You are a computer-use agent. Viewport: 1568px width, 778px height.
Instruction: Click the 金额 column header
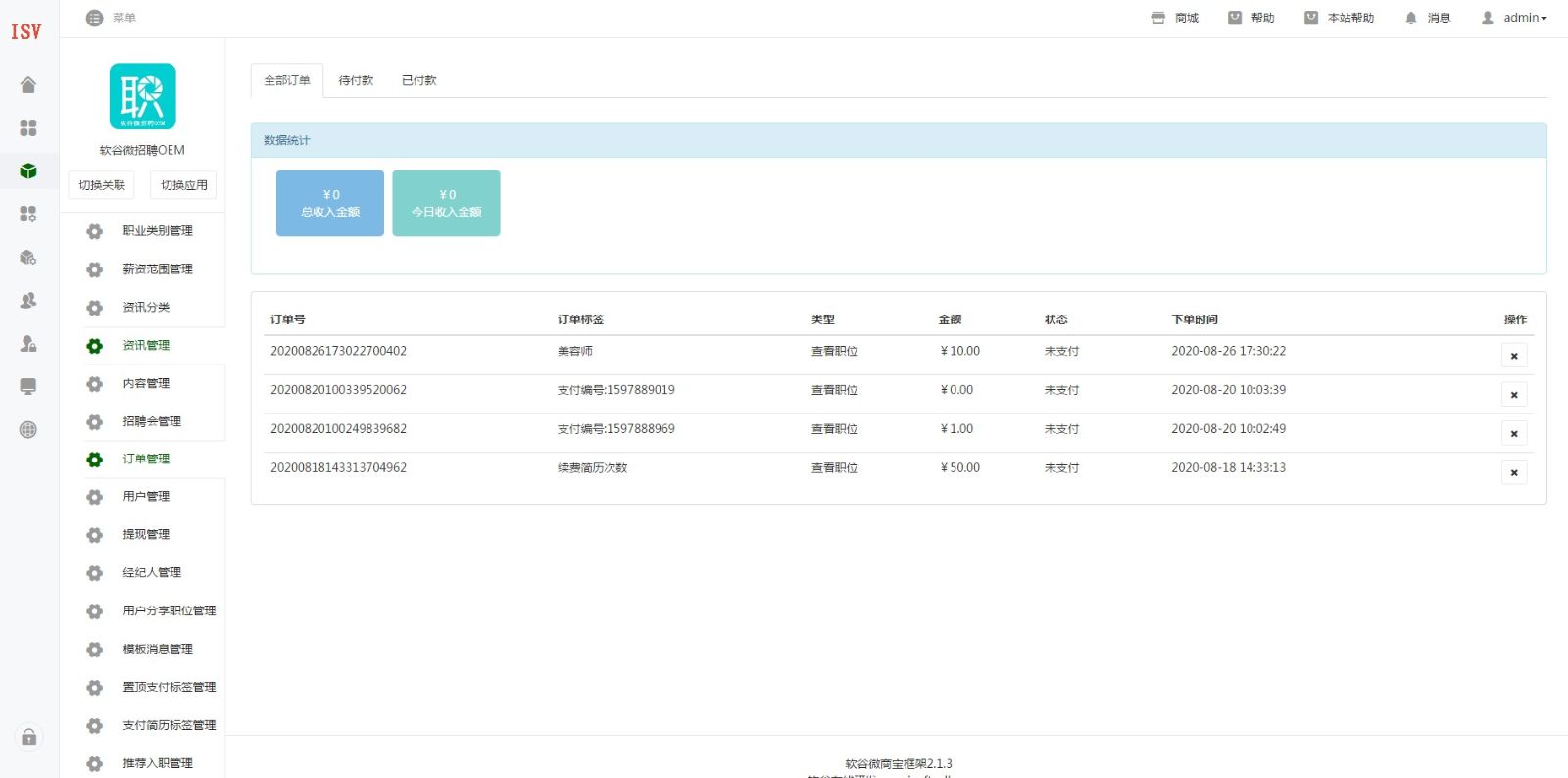click(x=950, y=319)
